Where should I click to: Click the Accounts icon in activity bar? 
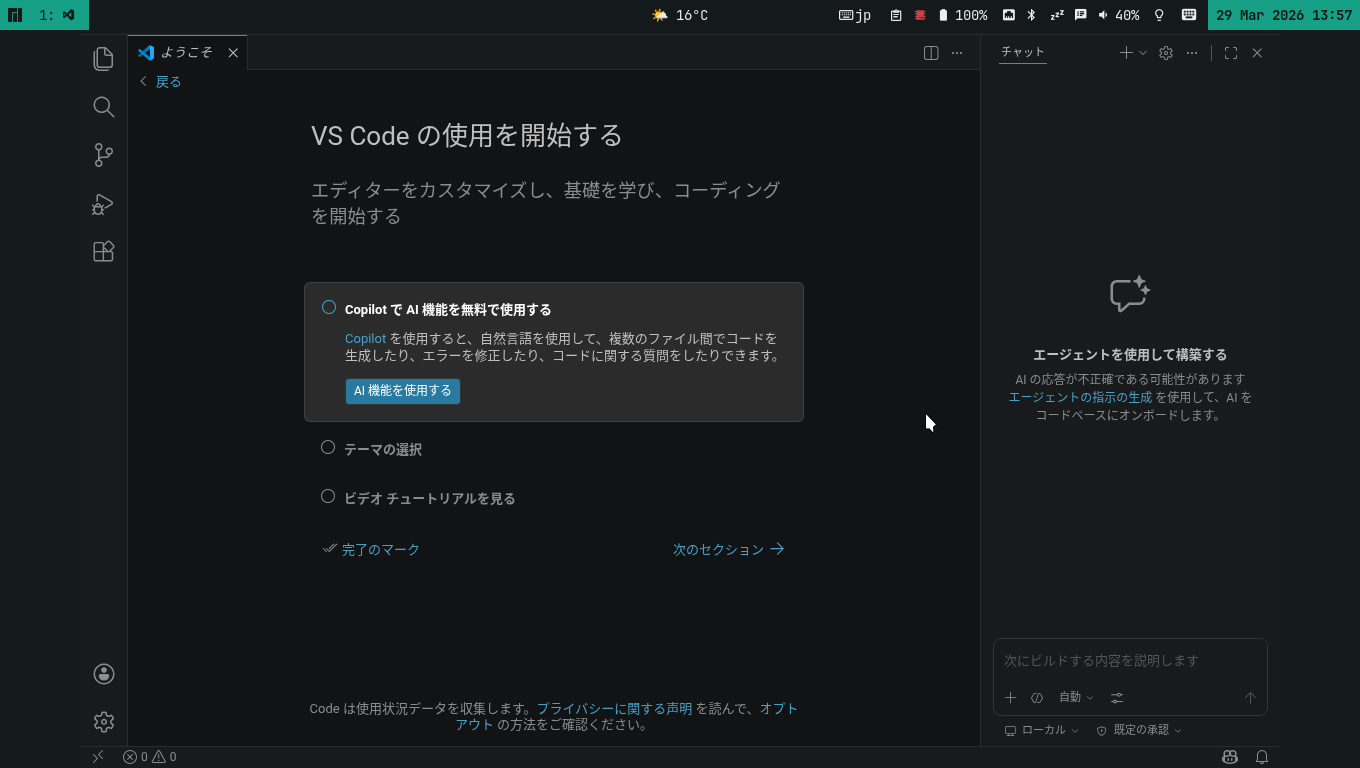click(103, 674)
